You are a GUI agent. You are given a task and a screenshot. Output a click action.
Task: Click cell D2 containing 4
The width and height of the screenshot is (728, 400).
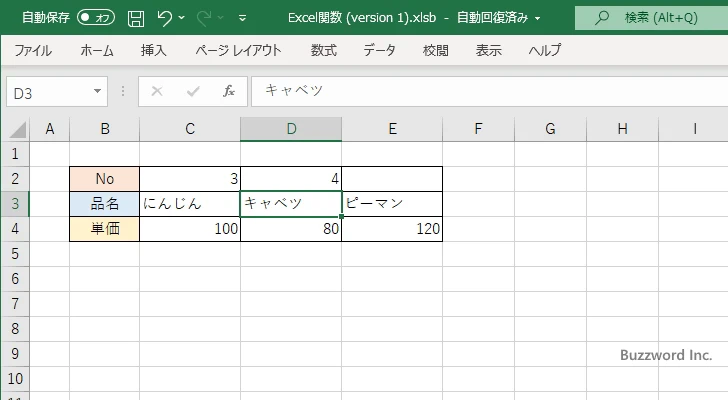291,179
